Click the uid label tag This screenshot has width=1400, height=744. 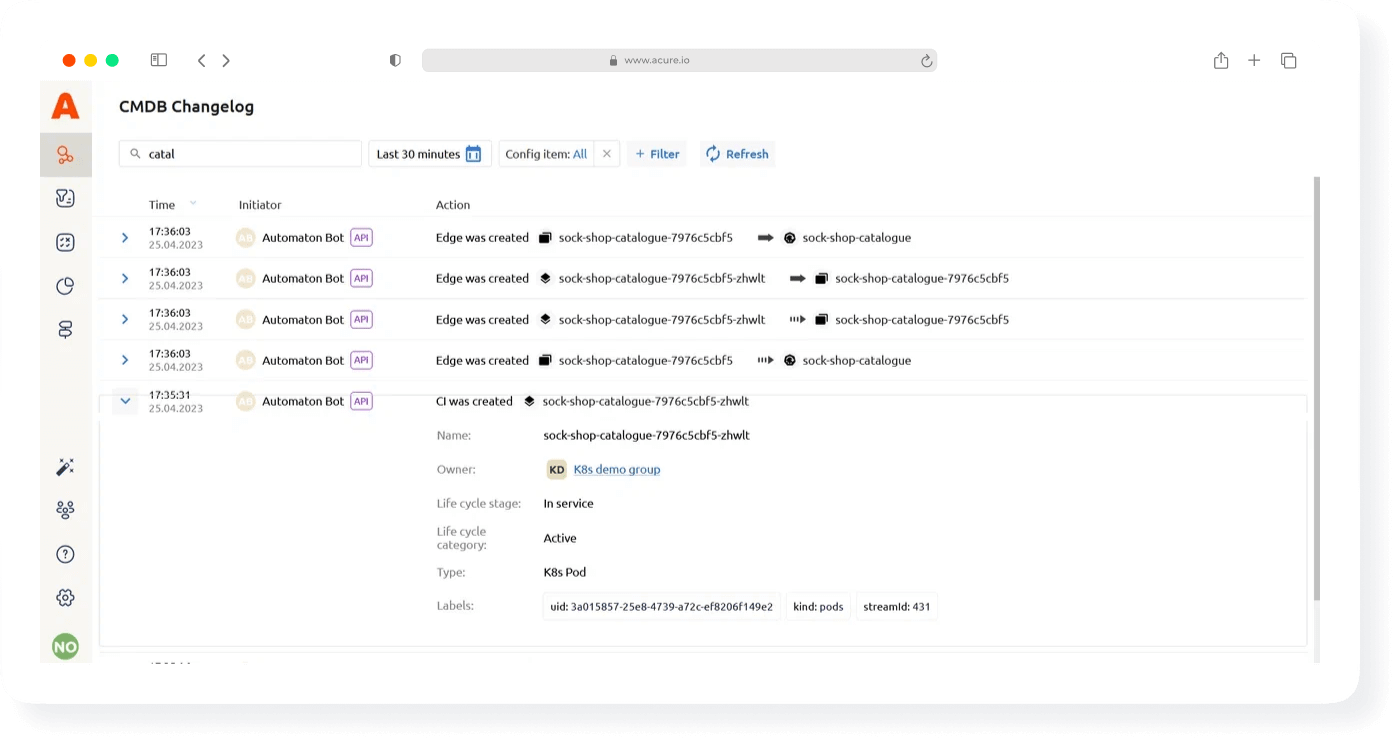point(661,607)
